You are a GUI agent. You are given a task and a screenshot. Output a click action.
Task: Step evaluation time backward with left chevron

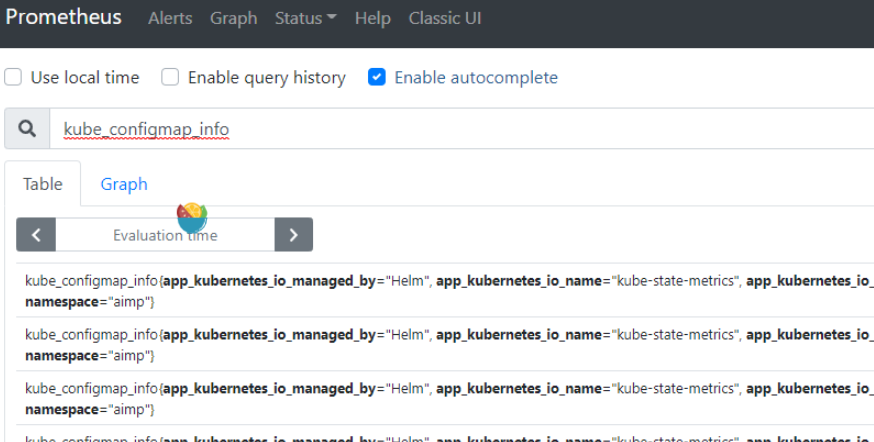(36, 235)
